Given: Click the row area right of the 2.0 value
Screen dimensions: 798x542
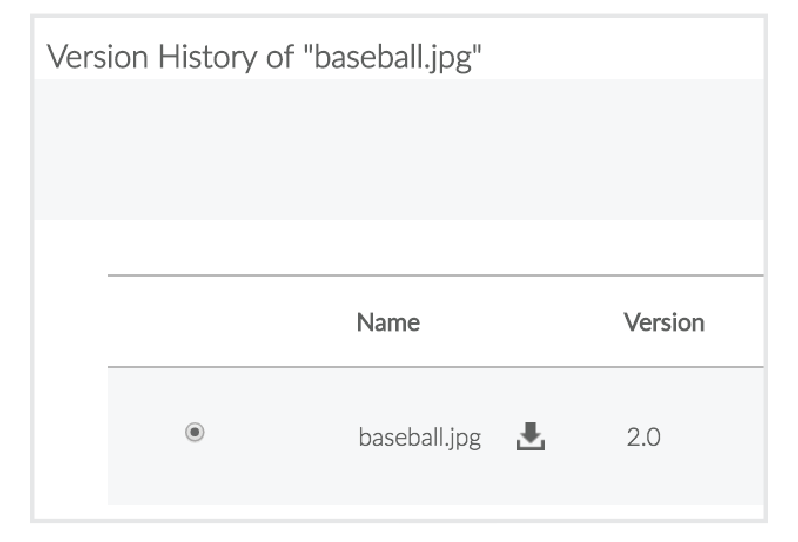Looking at the screenshot, I should (715, 438).
